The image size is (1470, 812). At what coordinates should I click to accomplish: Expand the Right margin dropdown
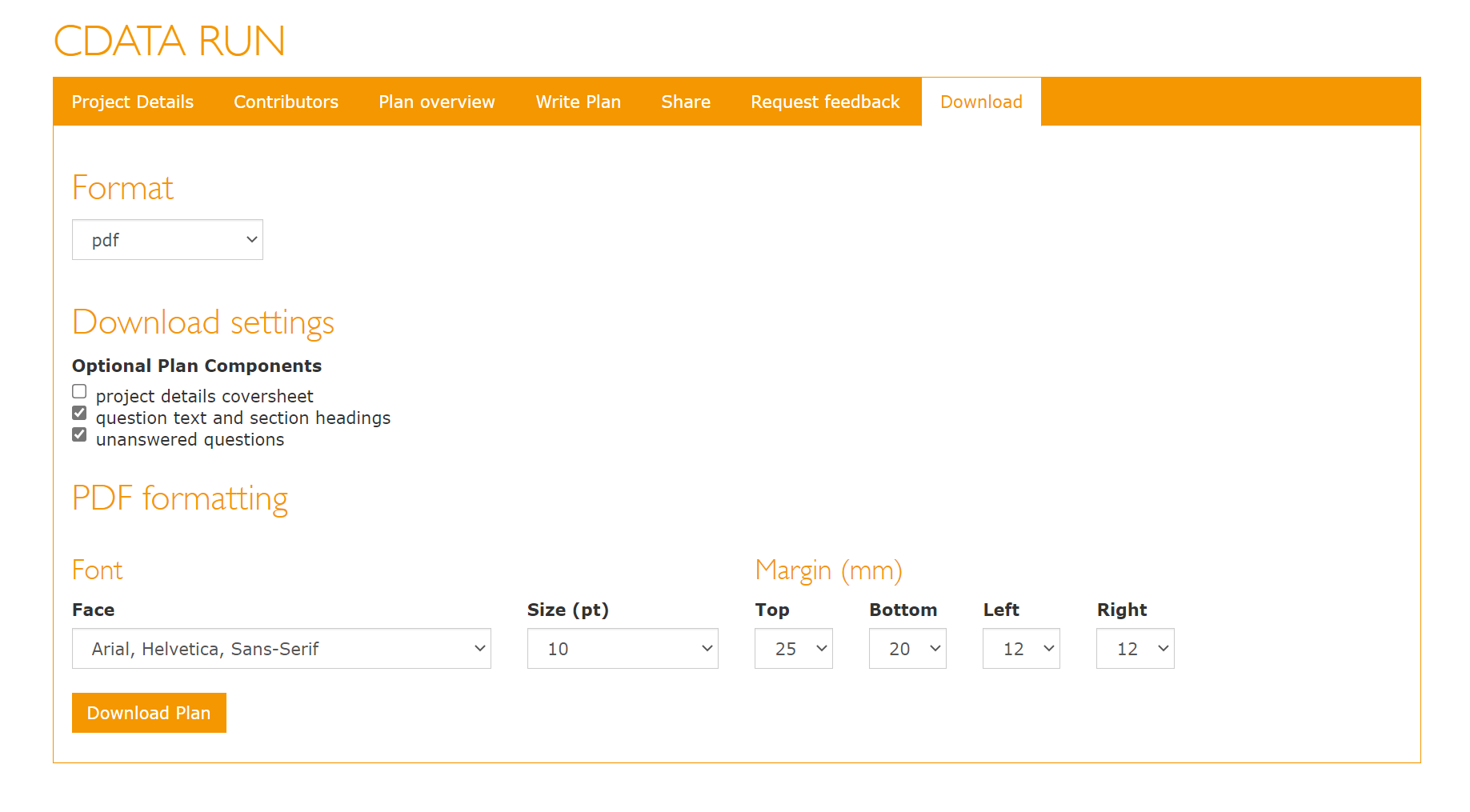pyautogui.click(x=1135, y=649)
